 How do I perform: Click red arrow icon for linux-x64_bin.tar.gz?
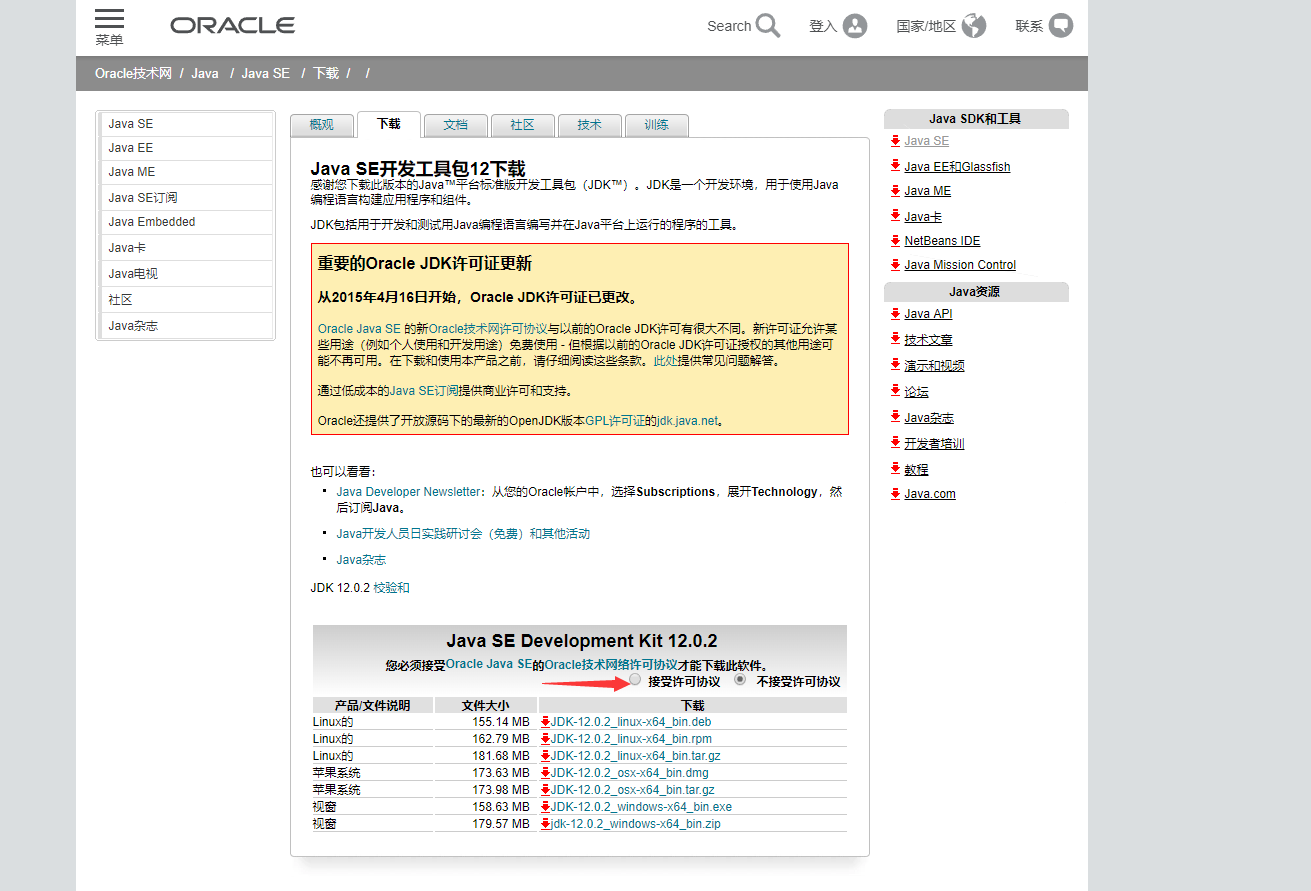click(545, 756)
